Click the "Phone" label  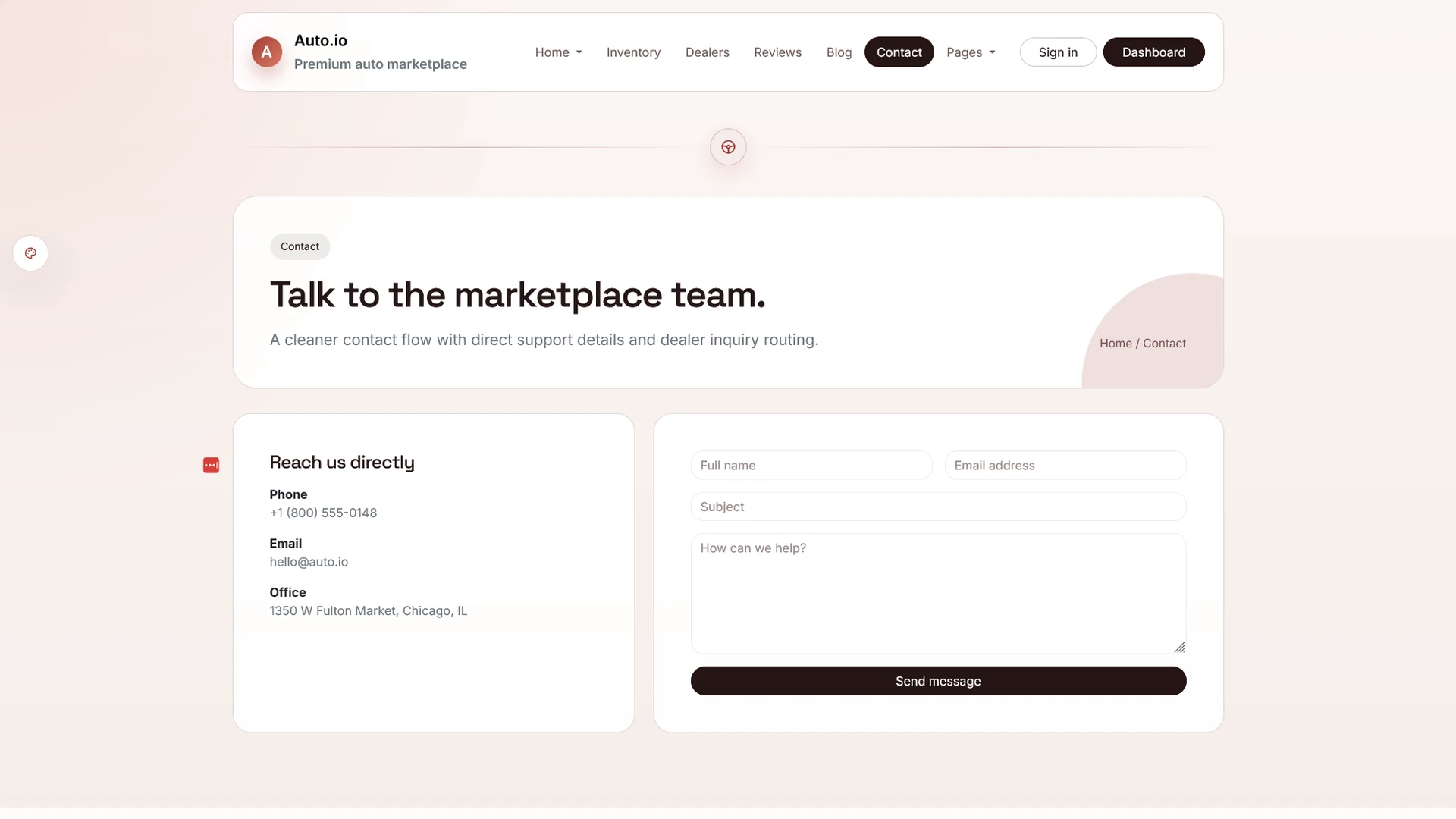pyautogui.click(x=288, y=494)
